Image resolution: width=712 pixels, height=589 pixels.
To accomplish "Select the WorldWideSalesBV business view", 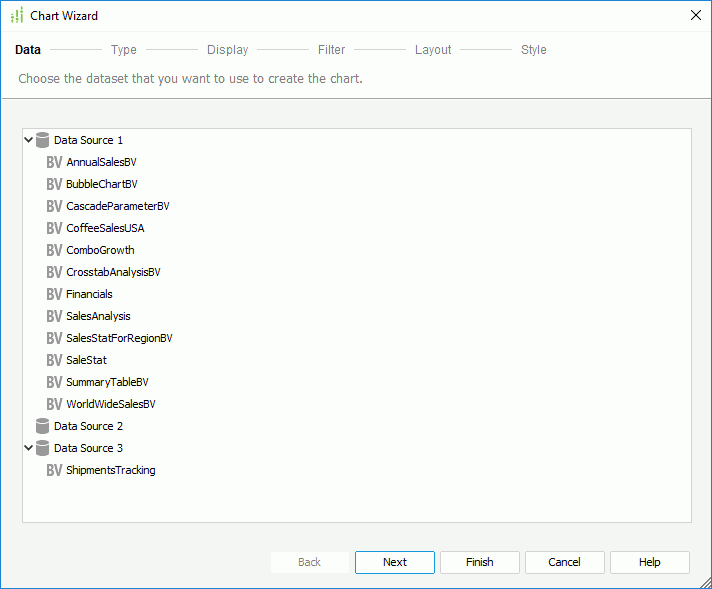I will tap(111, 404).
